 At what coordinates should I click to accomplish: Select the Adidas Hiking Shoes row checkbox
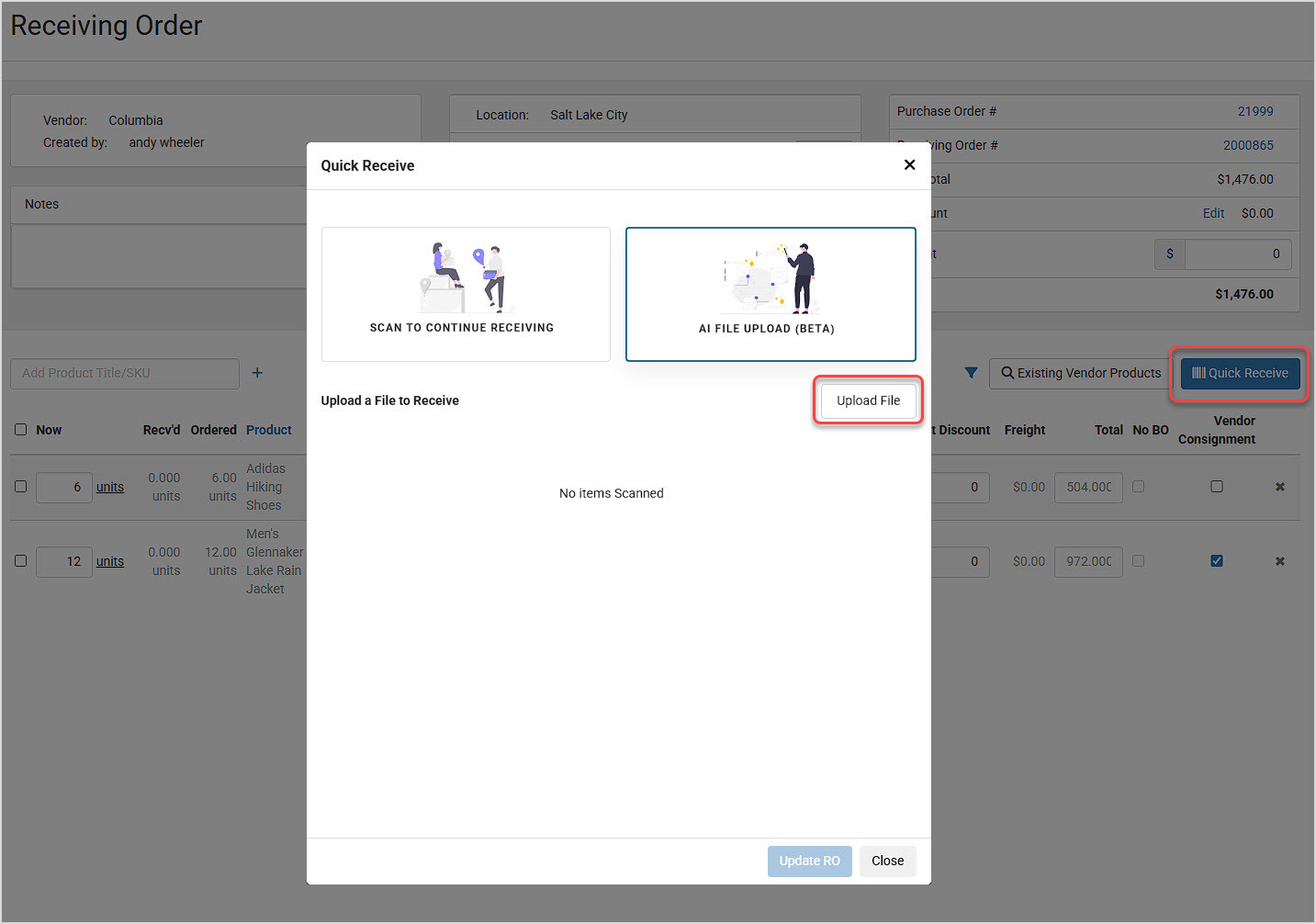click(19, 486)
